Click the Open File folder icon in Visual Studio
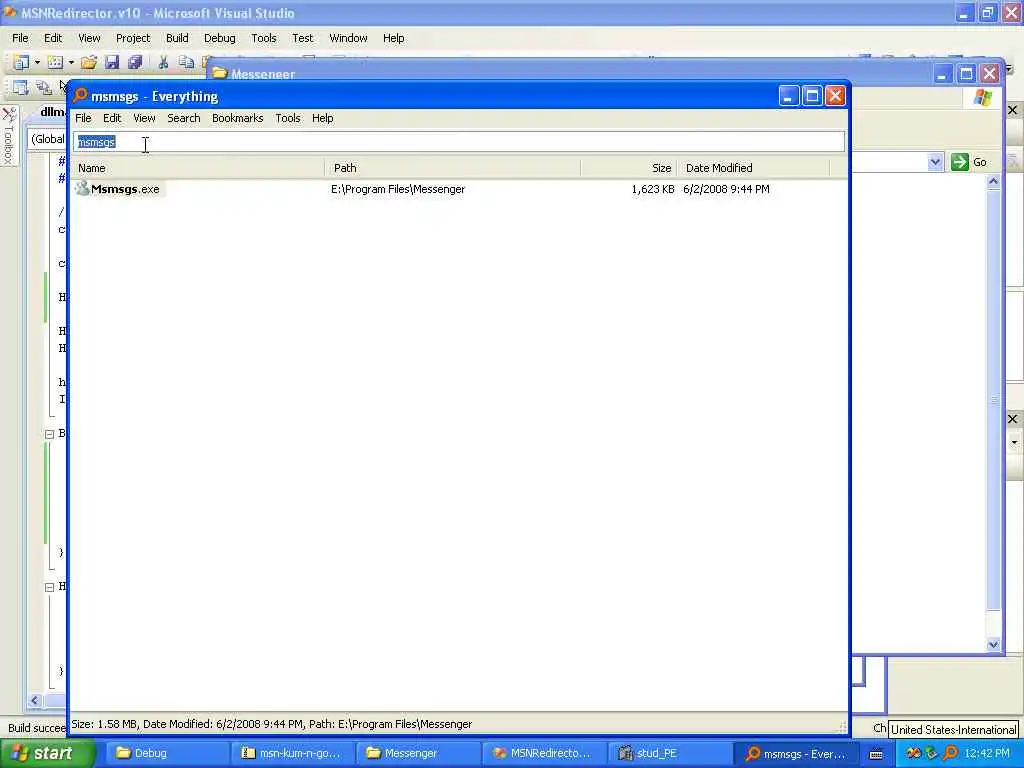The image size is (1024, 768). click(89, 63)
